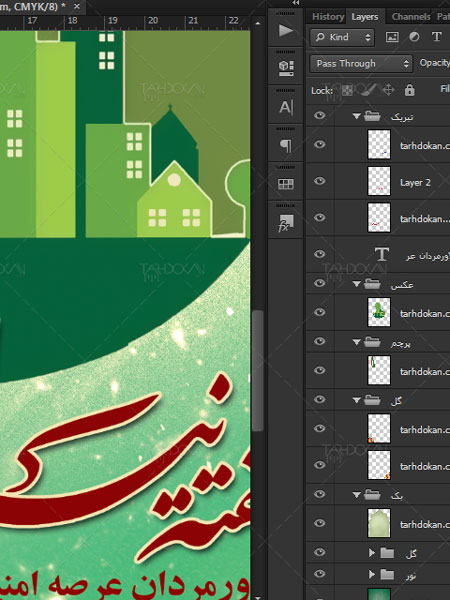This screenshot has width=450, height=600.
Task: Switch to the Layers tab
Action: [365, 16]
